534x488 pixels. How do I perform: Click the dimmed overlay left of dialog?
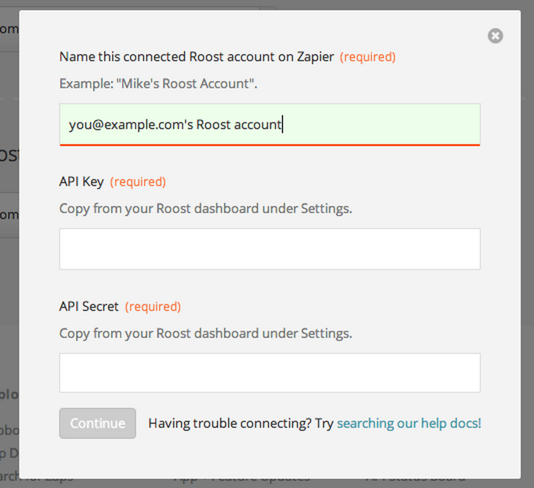pyautogui.click(x=9, y=272)
